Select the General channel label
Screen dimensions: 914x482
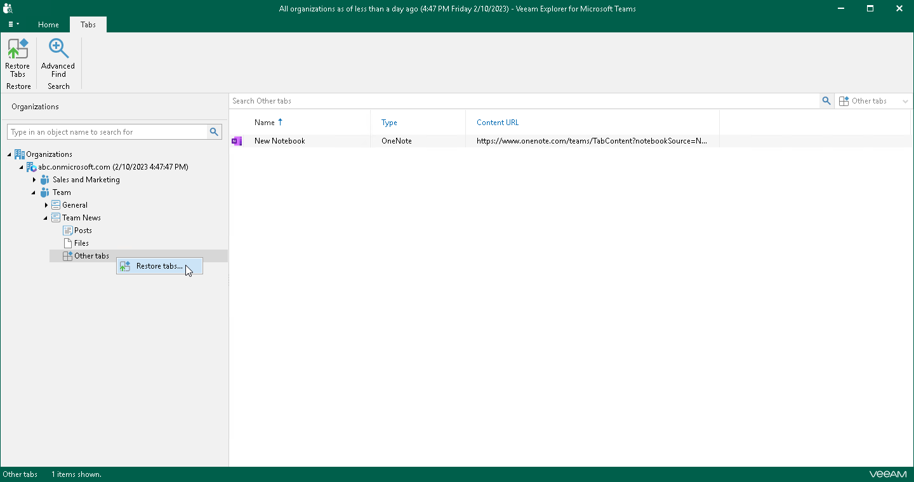coord(75,205)
